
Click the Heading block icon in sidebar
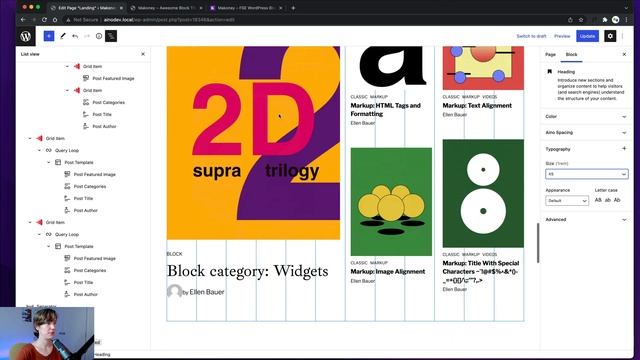(549, 71)
